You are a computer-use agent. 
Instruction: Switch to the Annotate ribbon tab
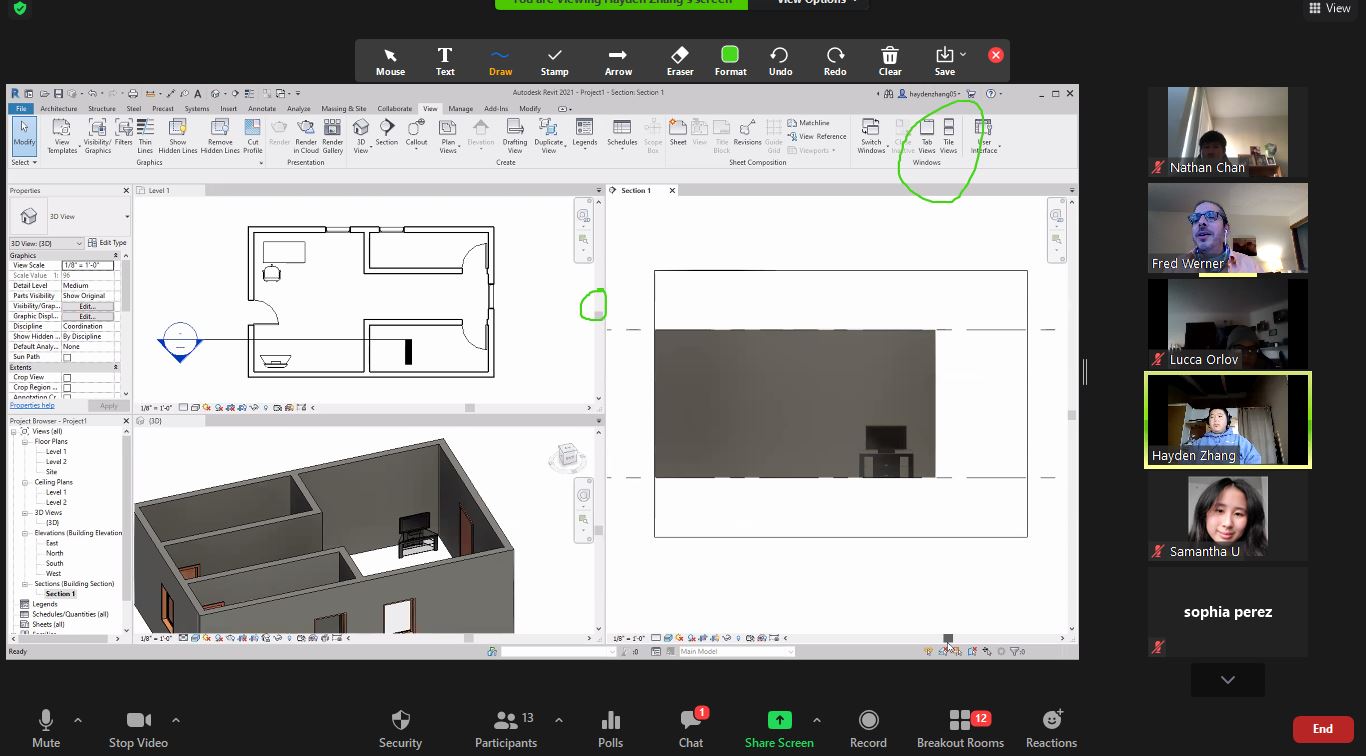tap(262, 109)
